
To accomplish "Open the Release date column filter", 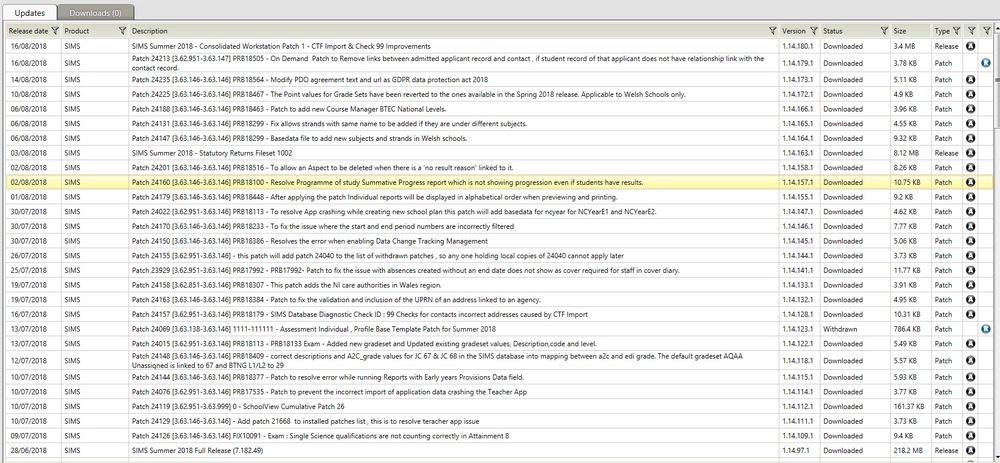I will click(x=55, y=31).
